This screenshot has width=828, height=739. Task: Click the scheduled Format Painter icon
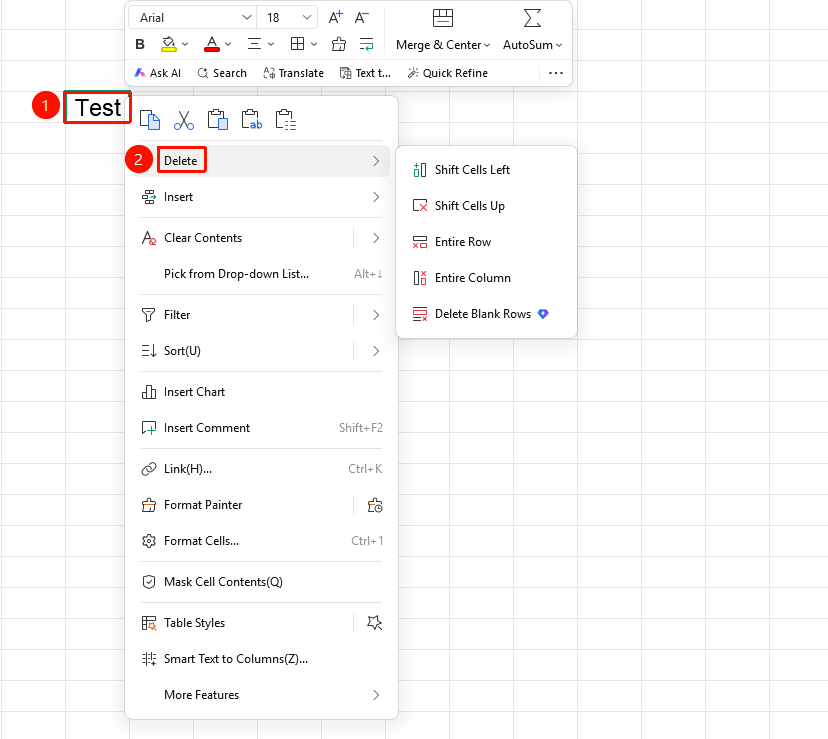pyautogui.click(x=375, y=505)
